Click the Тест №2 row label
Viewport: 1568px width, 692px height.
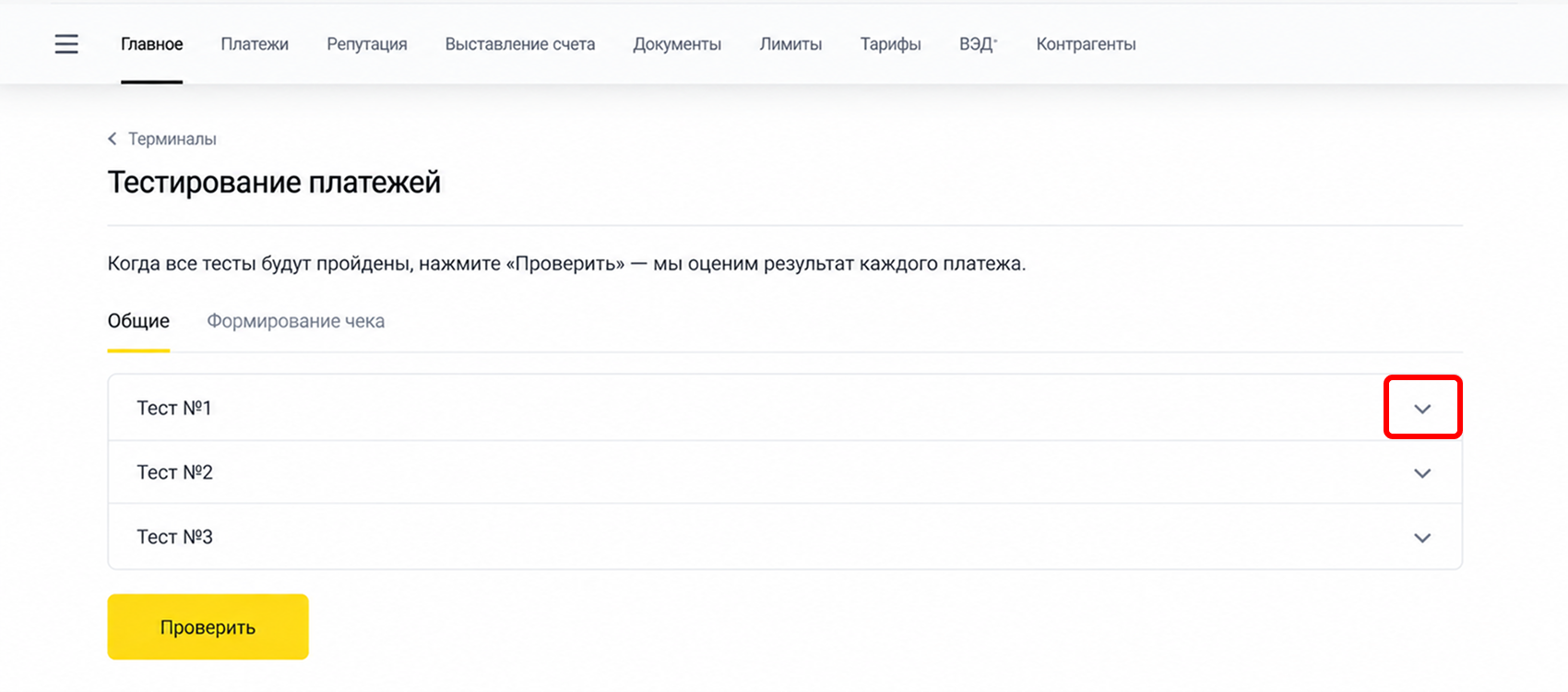174,472
